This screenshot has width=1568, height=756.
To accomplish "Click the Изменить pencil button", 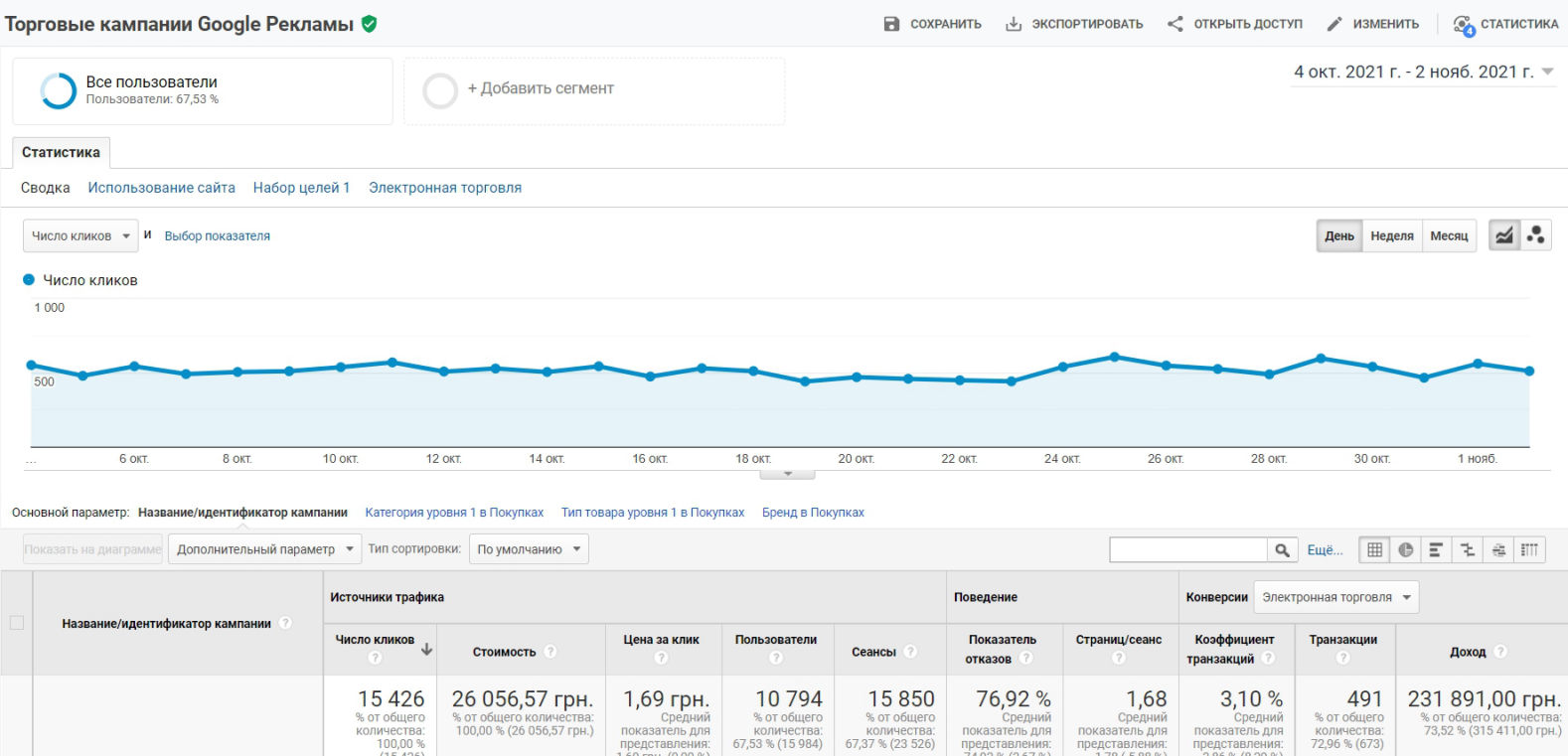I will point(1373,24).
